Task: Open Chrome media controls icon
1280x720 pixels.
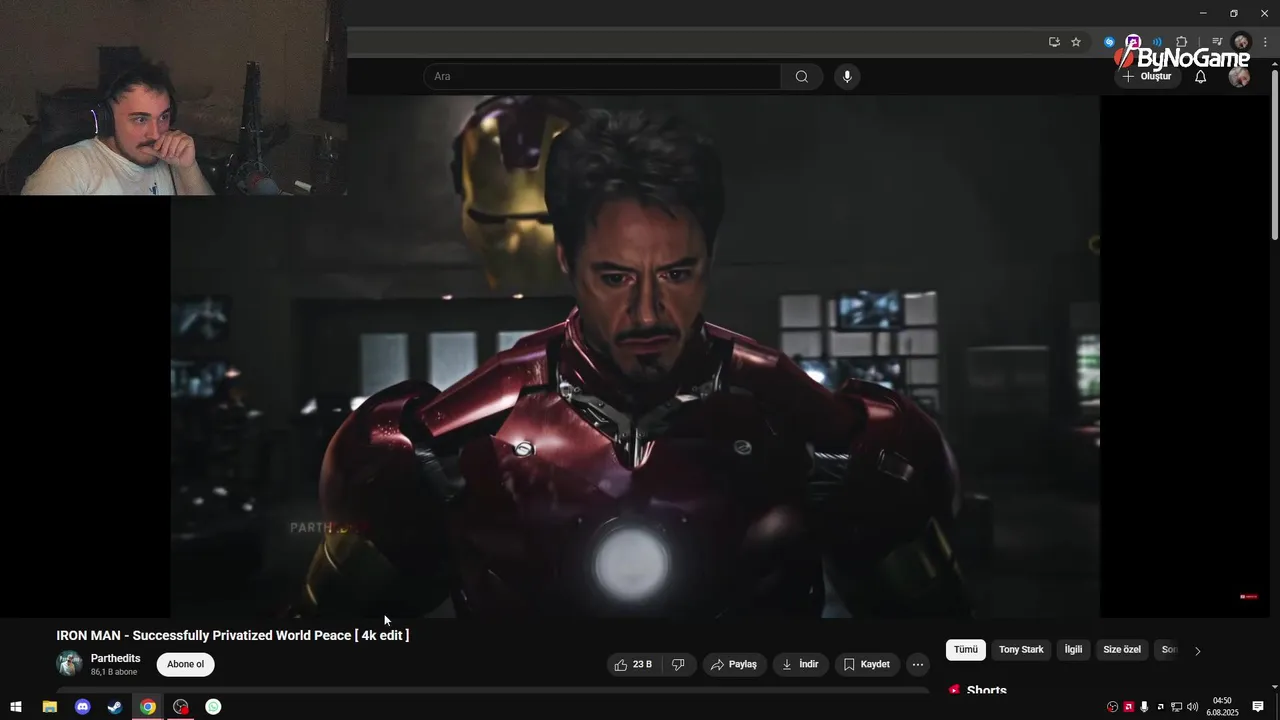Action: point(1217,42)
